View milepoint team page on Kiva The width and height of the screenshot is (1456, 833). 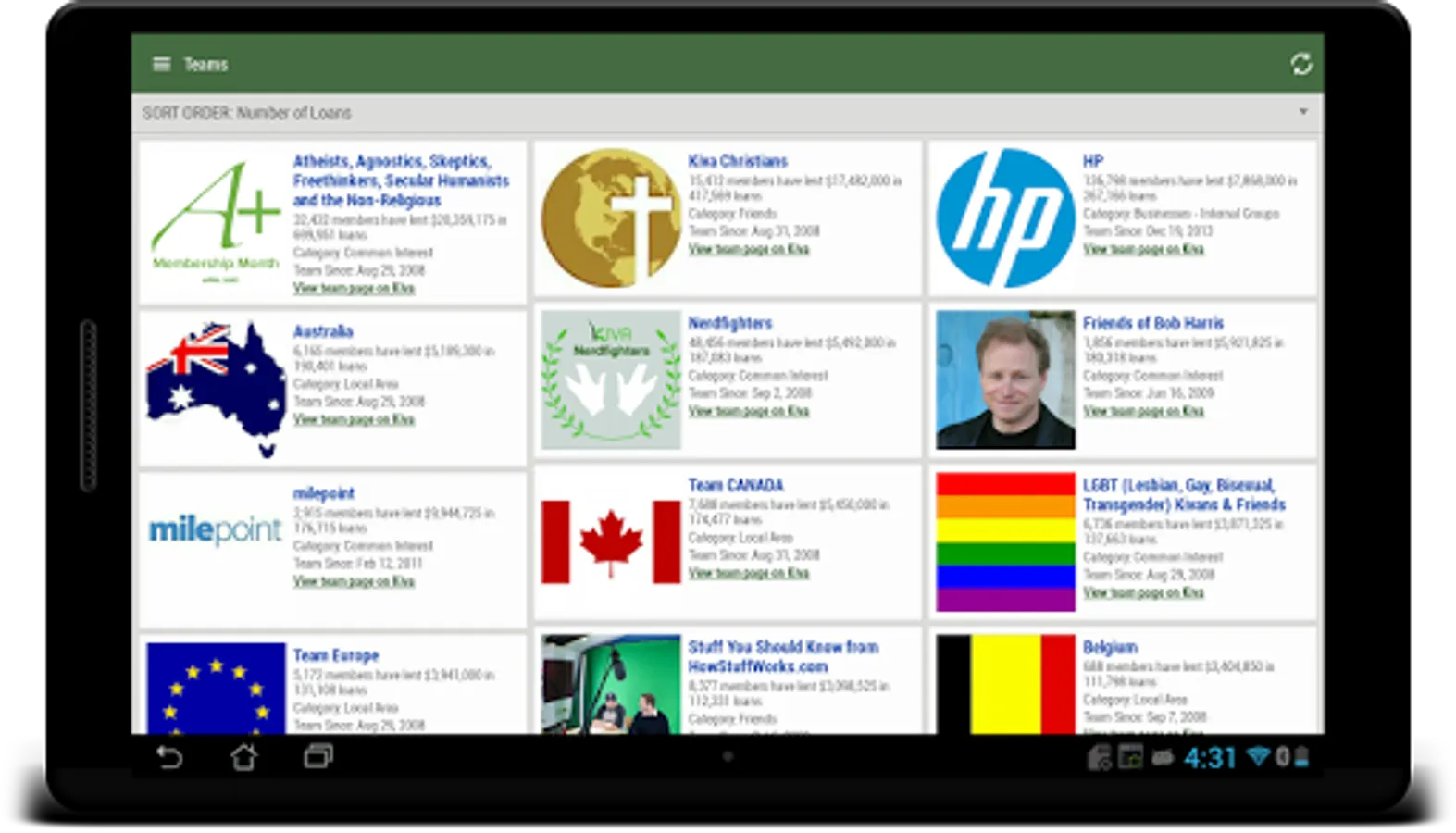(x=354, y=581)
